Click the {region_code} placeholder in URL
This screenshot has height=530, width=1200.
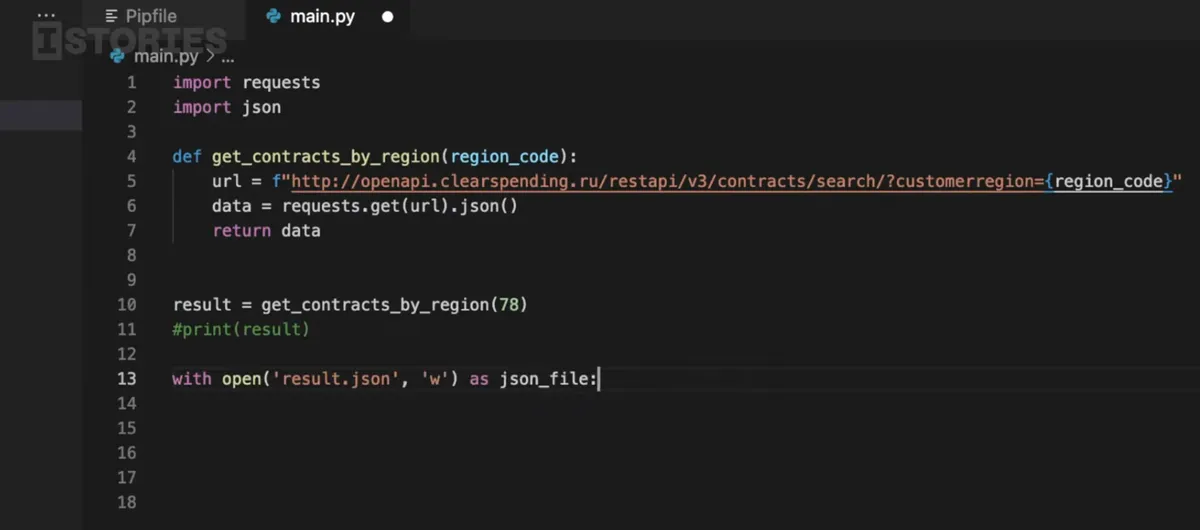[x=1108, y=182]
